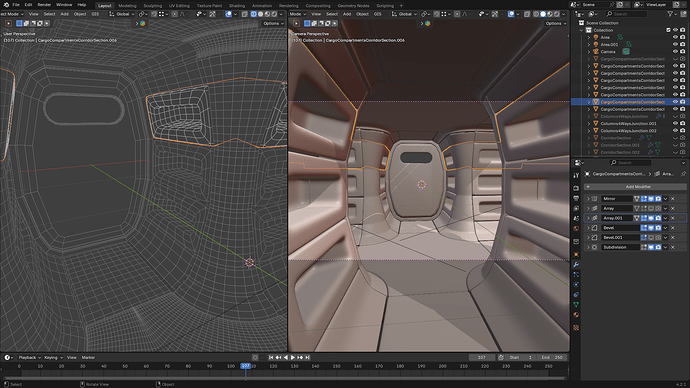Image resolution: width=690 pixels, height=388 pixels.
Task: Switch to the Modeling workspace tab
Action: click(x=127, y=6)
